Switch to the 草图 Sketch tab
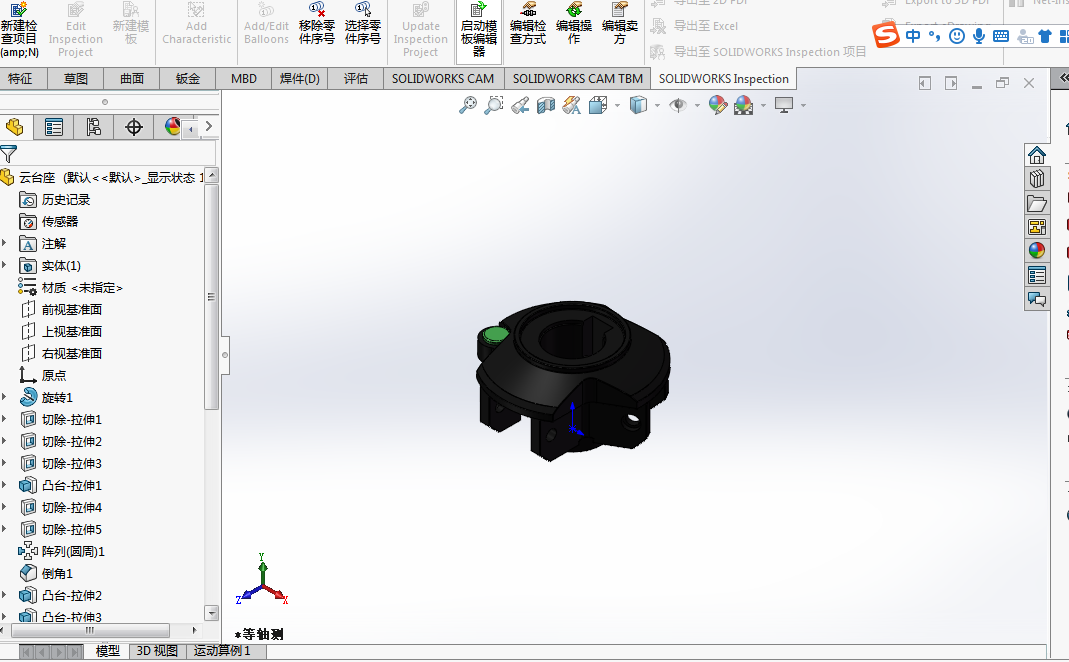The width and height of the screenshot is (1069, 662). (x=76, y=79)
